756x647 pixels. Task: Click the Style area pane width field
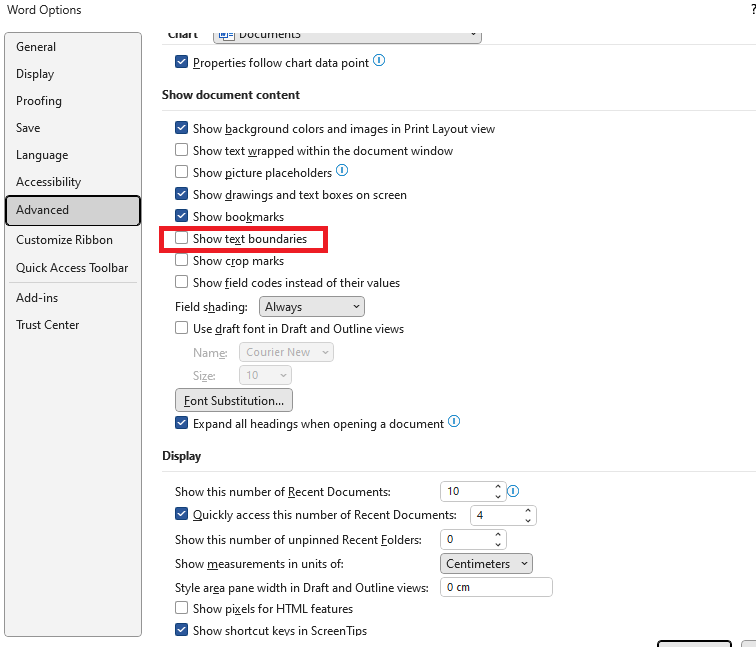[496, 587]
